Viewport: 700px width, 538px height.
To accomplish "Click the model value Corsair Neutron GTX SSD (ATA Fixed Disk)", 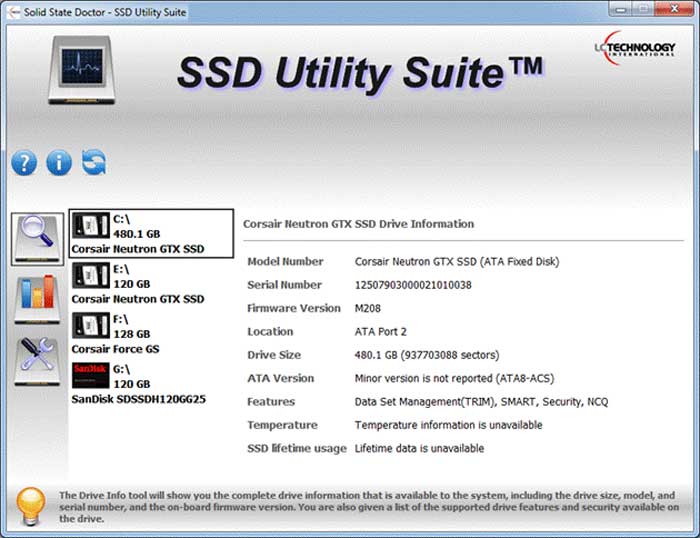I will pyautogui.click(x=457, y=262).
